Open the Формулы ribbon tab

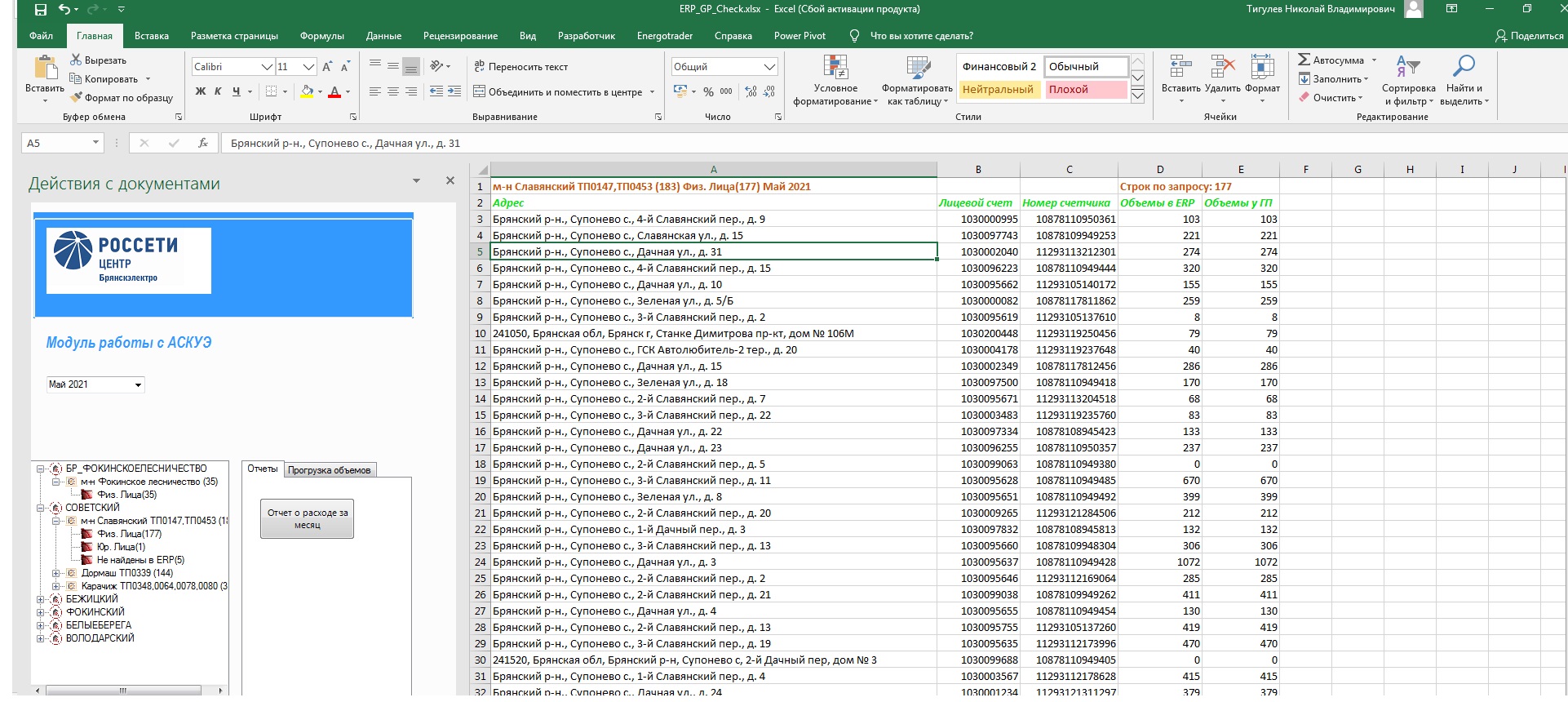coord(321,36)
